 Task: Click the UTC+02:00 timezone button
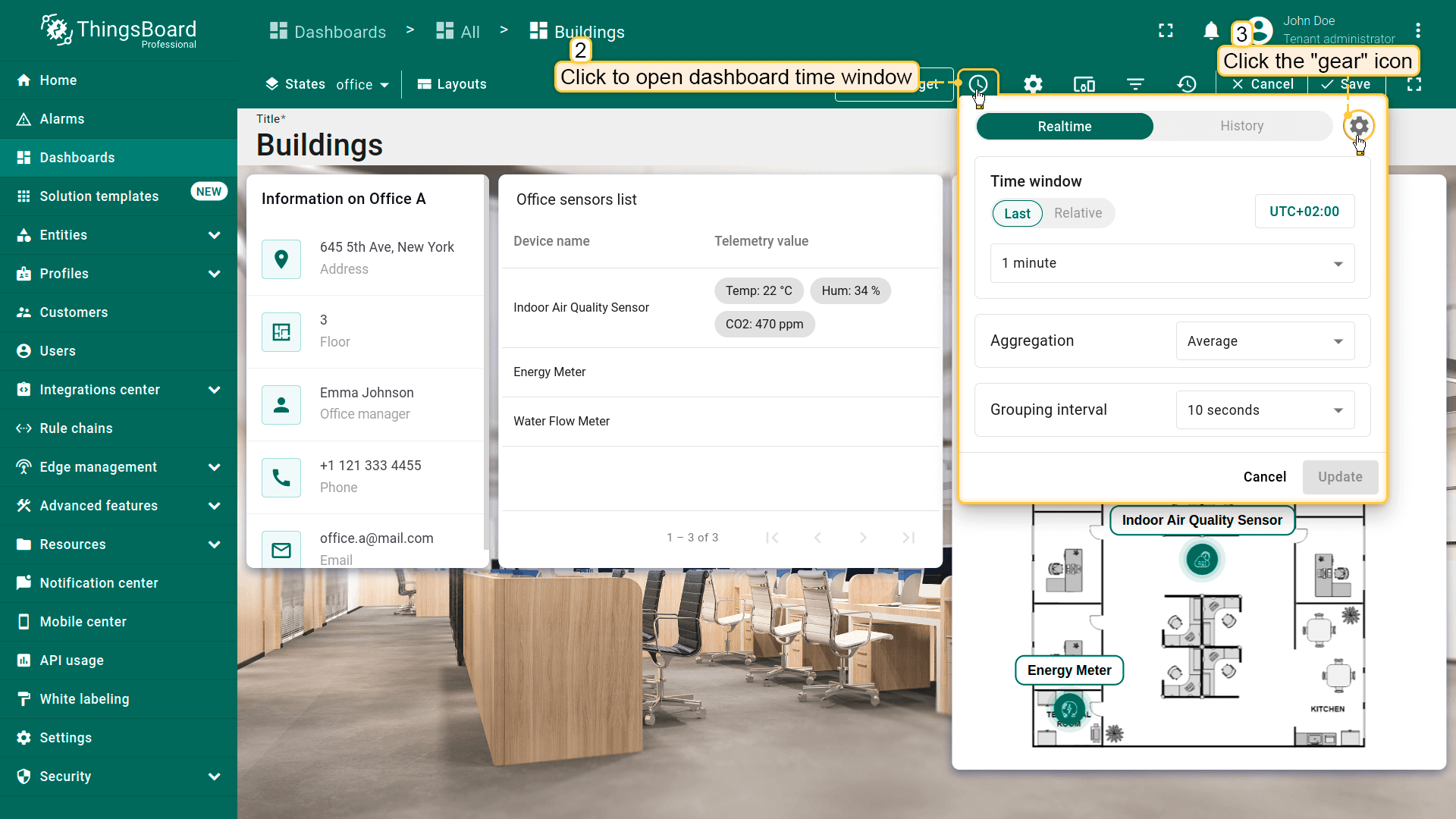[x=1304, y=212]
